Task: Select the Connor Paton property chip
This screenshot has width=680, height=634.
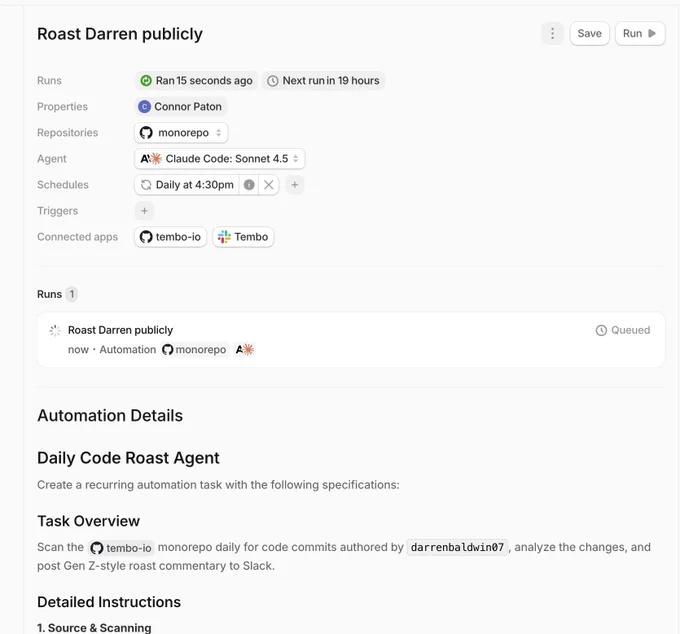Action: (x=181, y=107)
